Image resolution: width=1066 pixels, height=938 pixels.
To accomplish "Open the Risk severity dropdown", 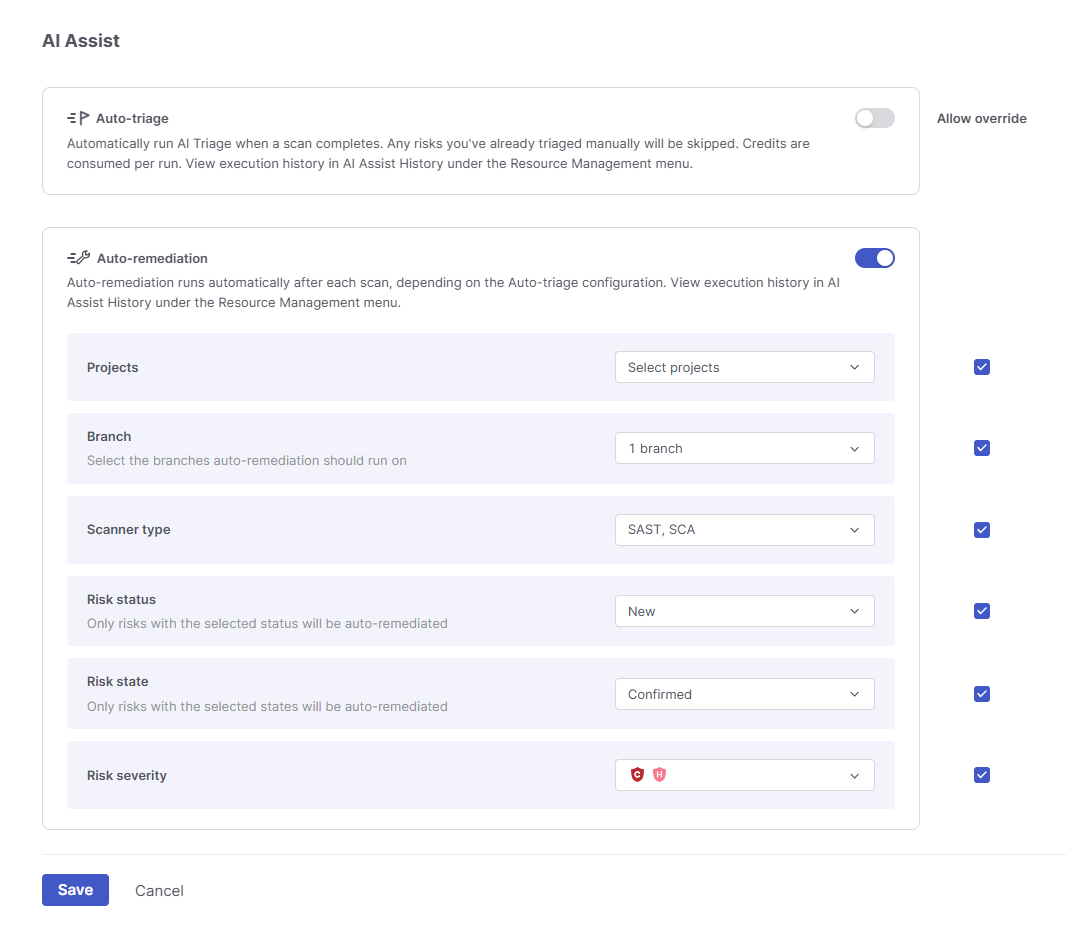I will (x=744, y=775).
